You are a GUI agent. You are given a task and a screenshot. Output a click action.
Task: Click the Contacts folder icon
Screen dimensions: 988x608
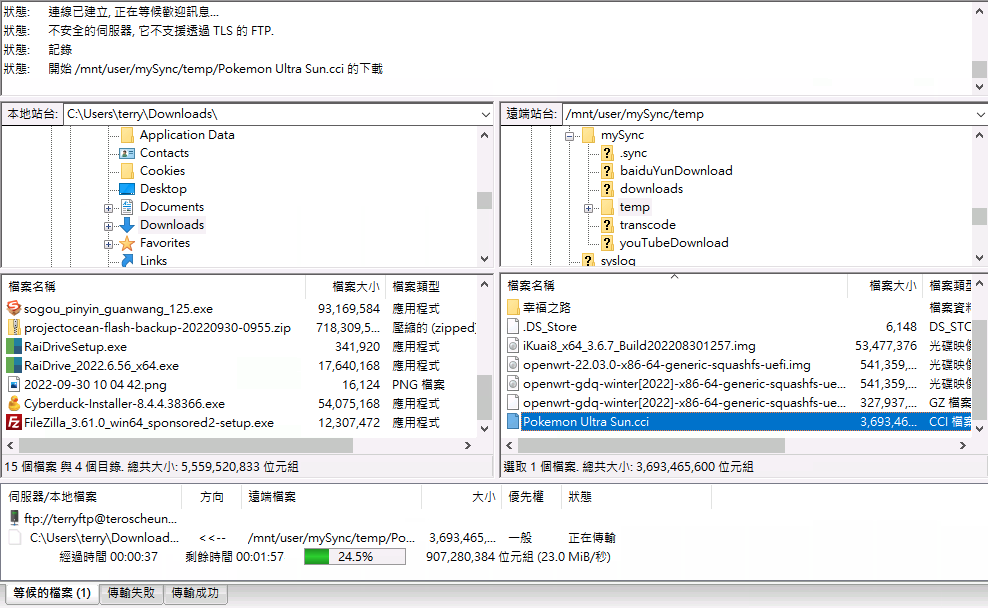pyautogui.click(x=127, y=153)
